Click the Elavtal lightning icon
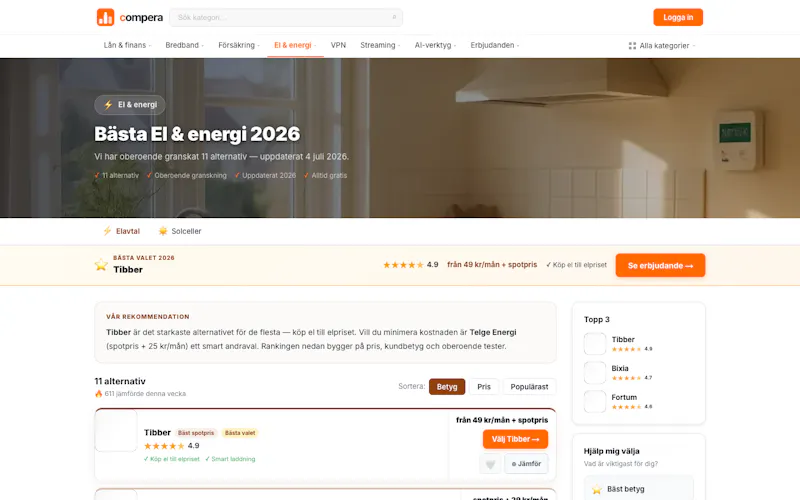The height and width of the screenshot is (500, 800). coord(107,231)
